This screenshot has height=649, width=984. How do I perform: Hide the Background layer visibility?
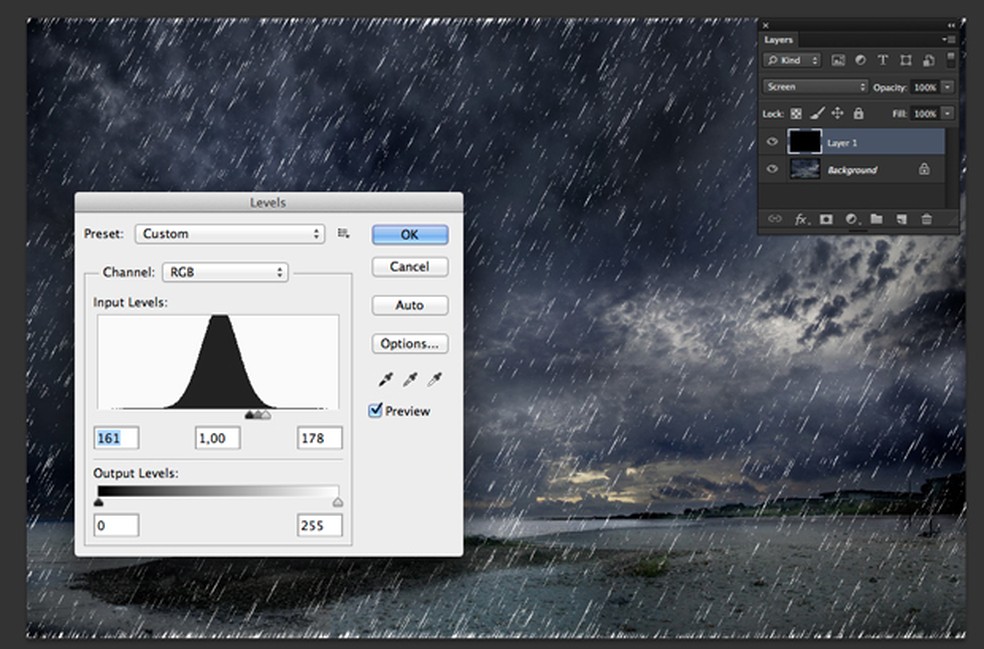click(x=772, y=170)
